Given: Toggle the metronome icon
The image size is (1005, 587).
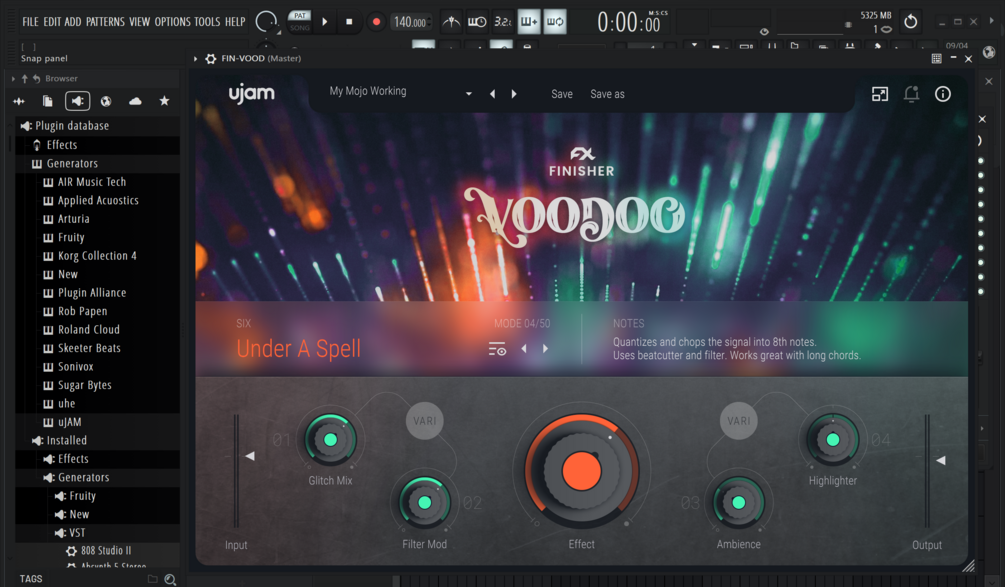Looking at the screenshot, I should click(451, 22).
